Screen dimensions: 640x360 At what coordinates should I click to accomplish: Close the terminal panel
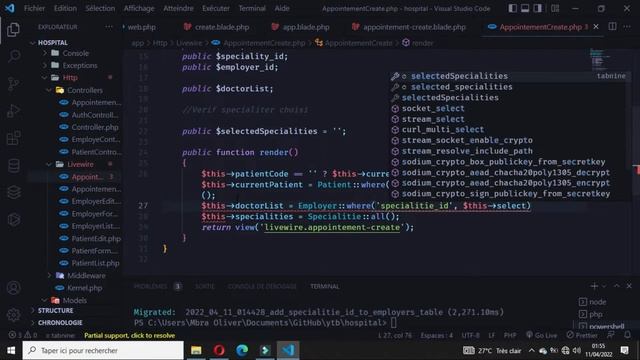(629, 286)
